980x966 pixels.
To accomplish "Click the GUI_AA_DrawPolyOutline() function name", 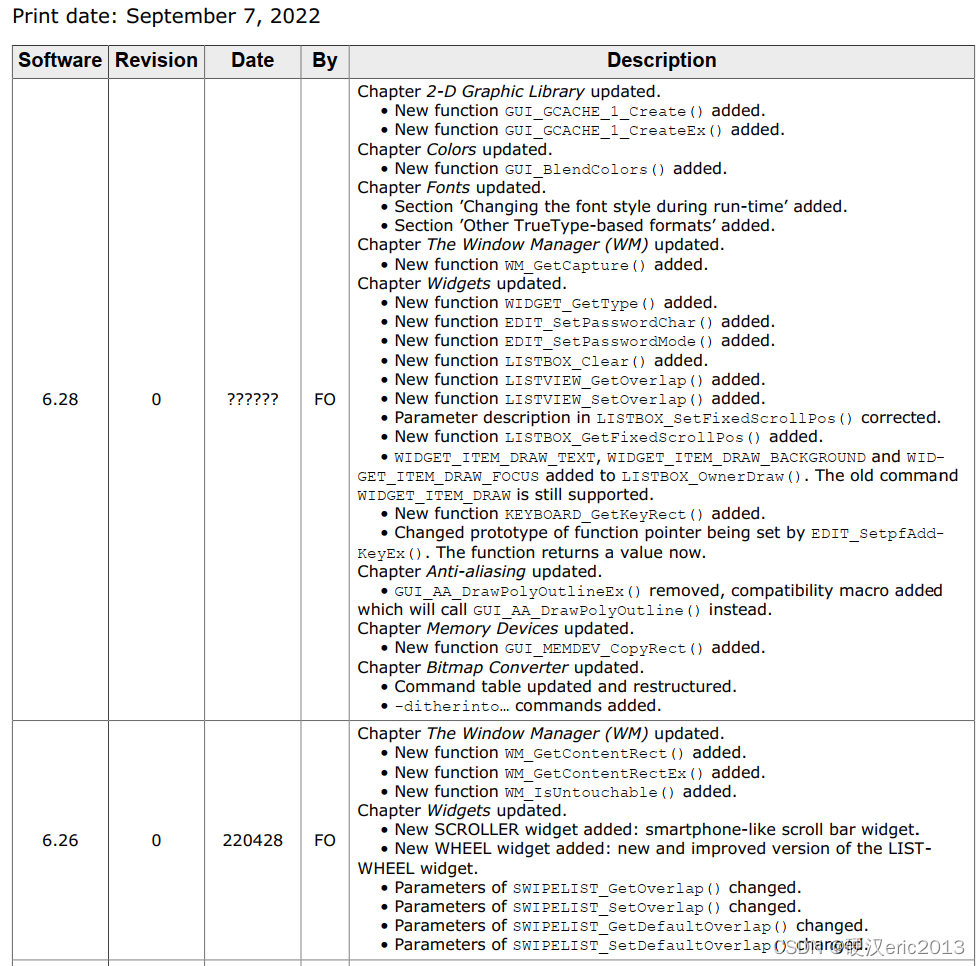I will pos(587,610).
